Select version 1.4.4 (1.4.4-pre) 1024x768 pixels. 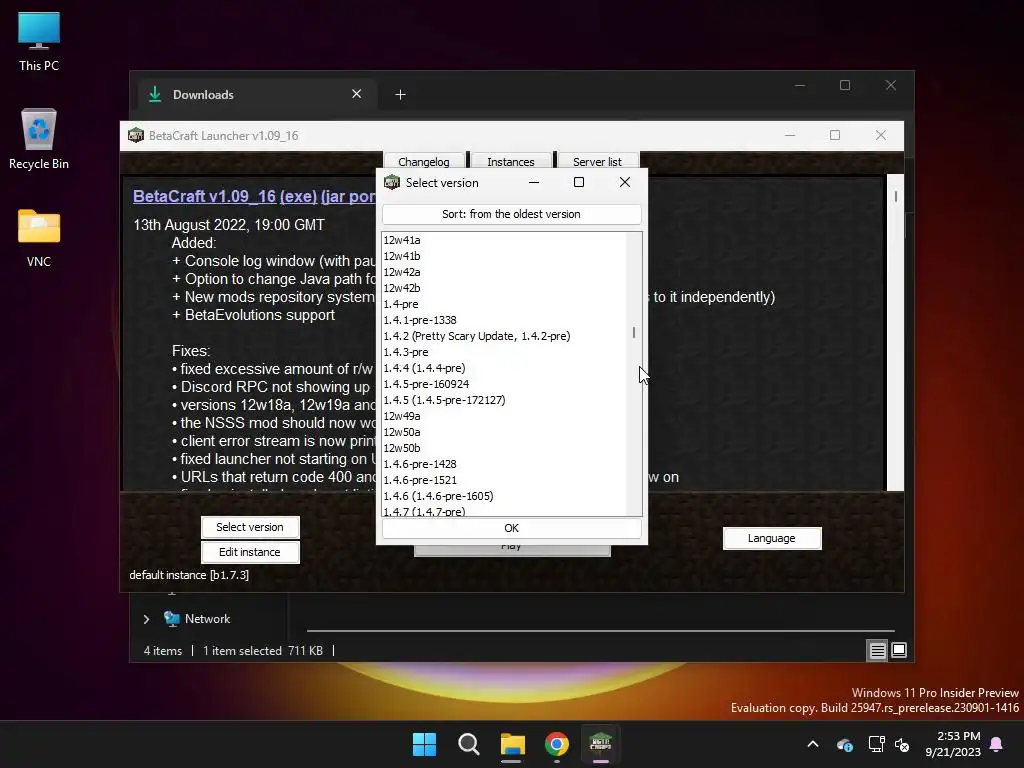pyautogui.click(x=504, y=368)
